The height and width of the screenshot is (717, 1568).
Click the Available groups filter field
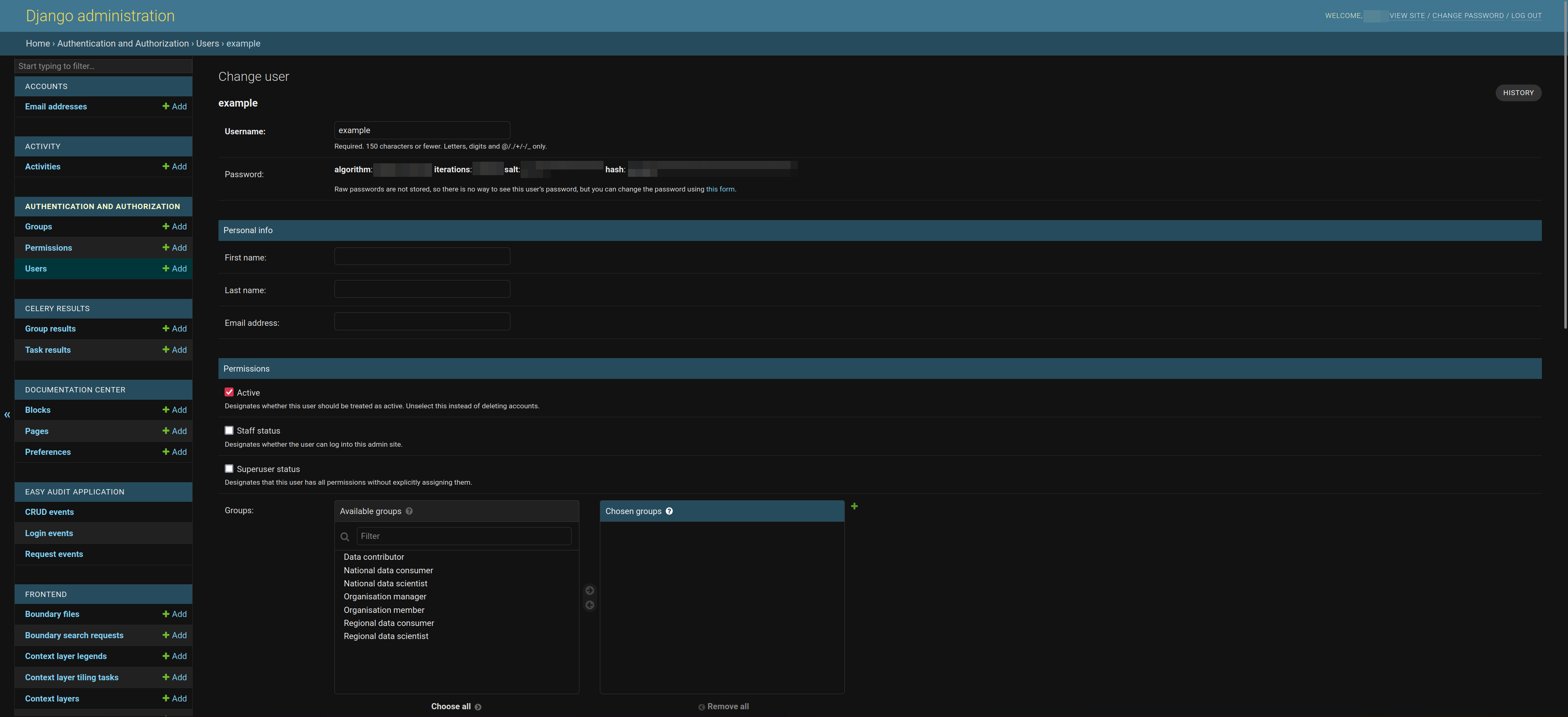pos(464,536)
